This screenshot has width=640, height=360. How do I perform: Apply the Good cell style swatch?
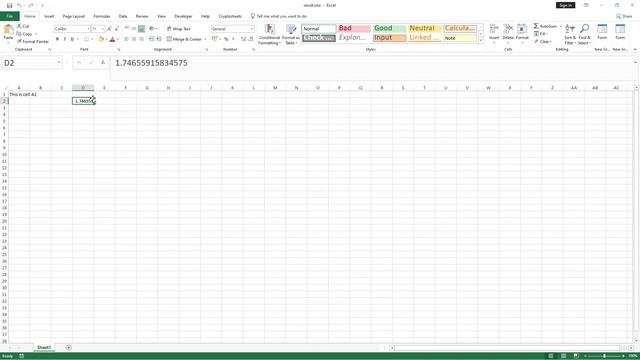coord(389,28)
